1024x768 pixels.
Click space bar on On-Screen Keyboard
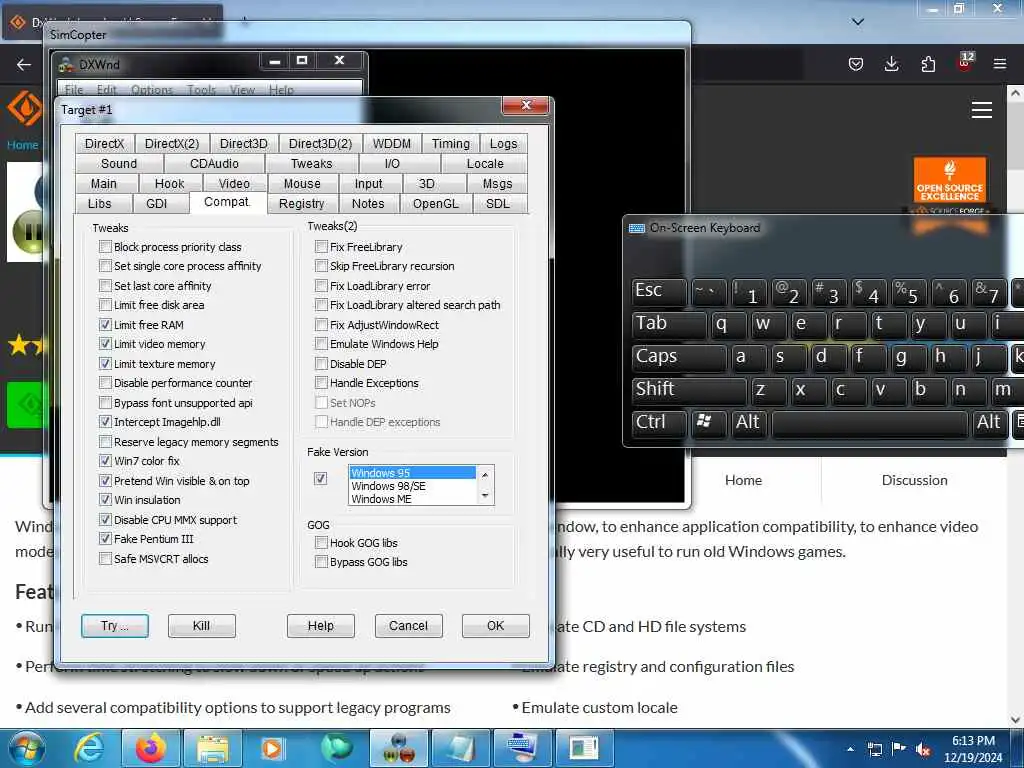click(869, 423)
